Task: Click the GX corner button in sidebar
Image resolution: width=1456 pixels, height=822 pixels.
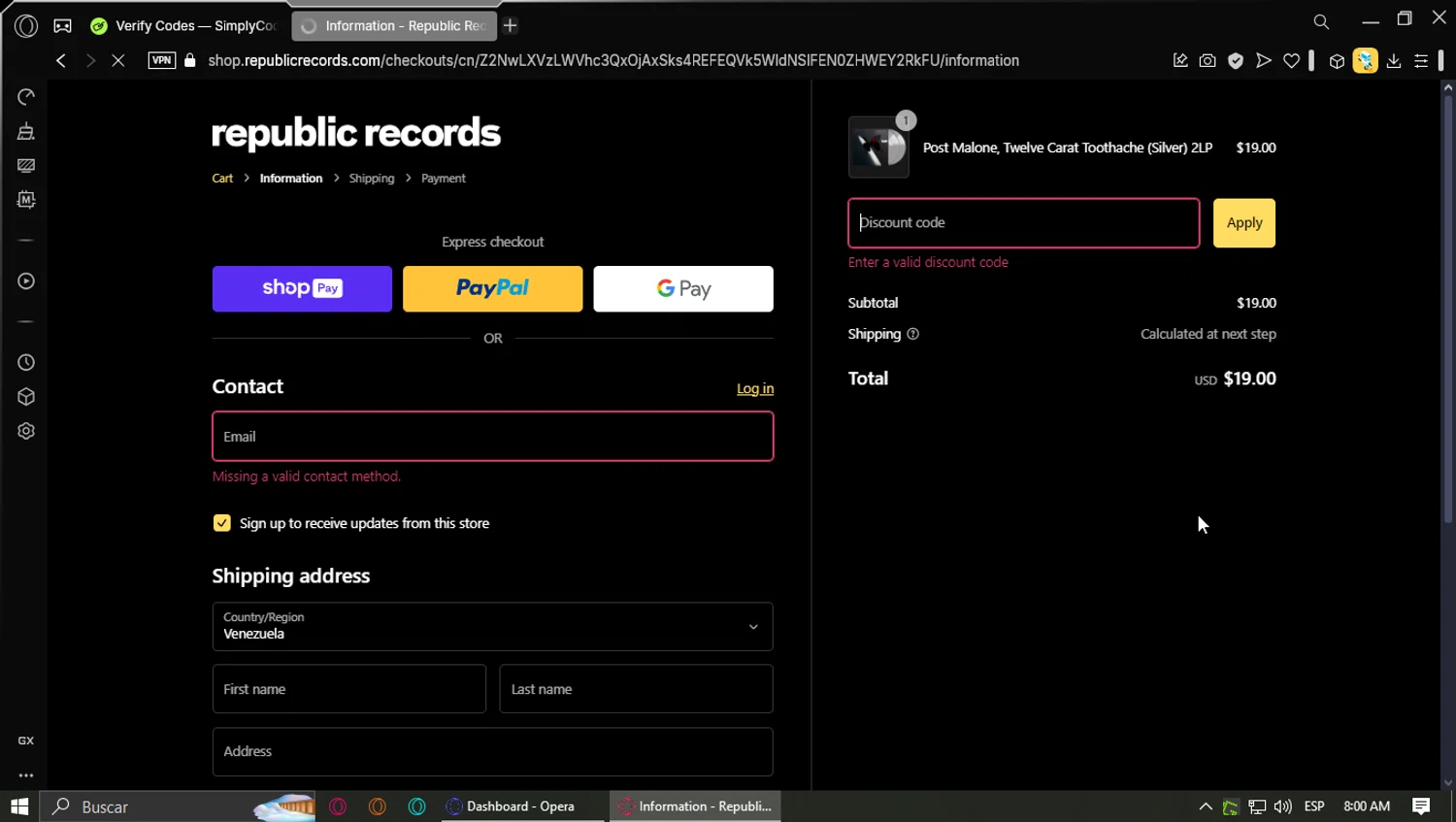Action: 26,740
